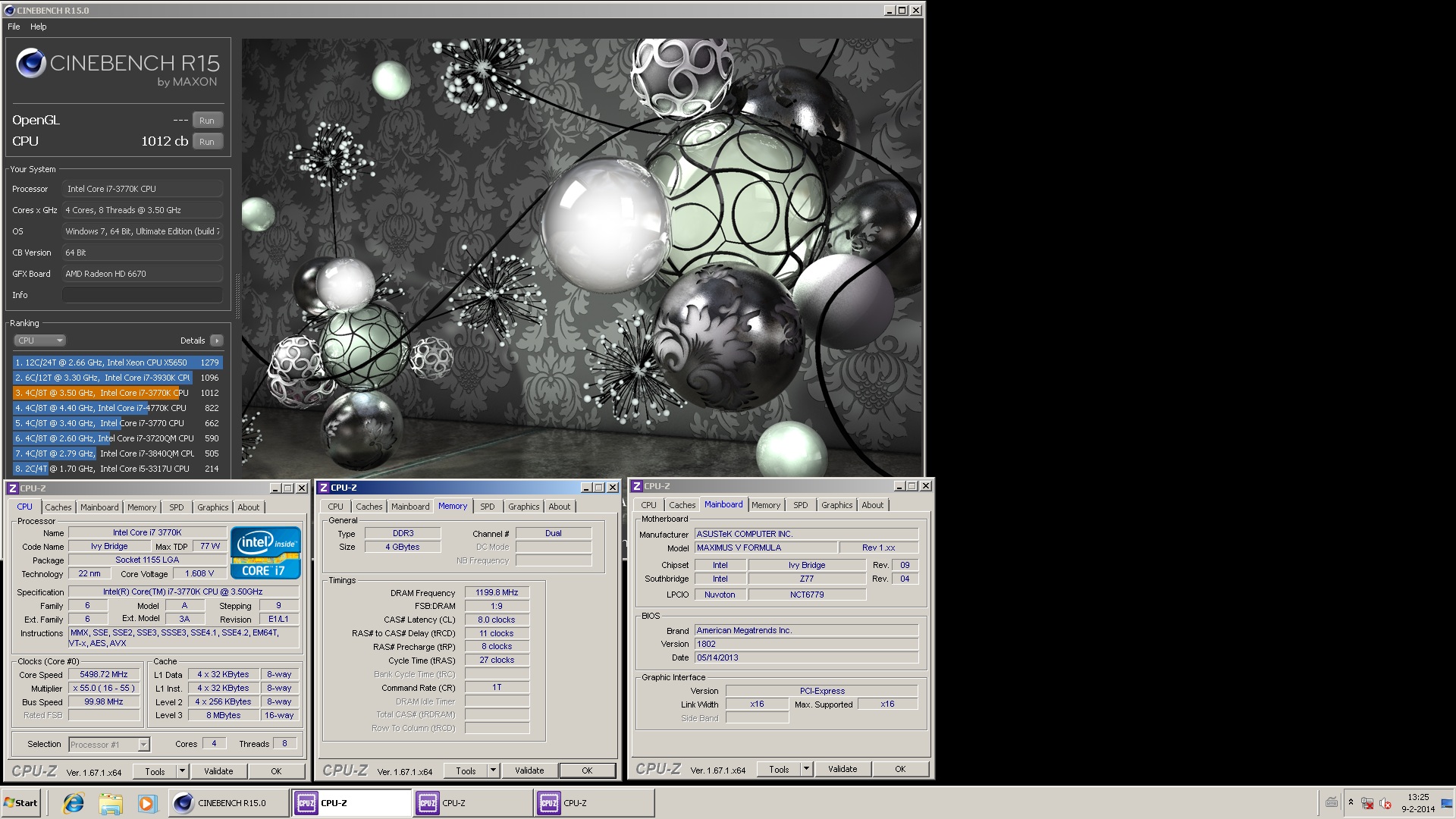Open Windows Explorer folder icon on taskbar
1456x819 pixels.
point(111,803)
